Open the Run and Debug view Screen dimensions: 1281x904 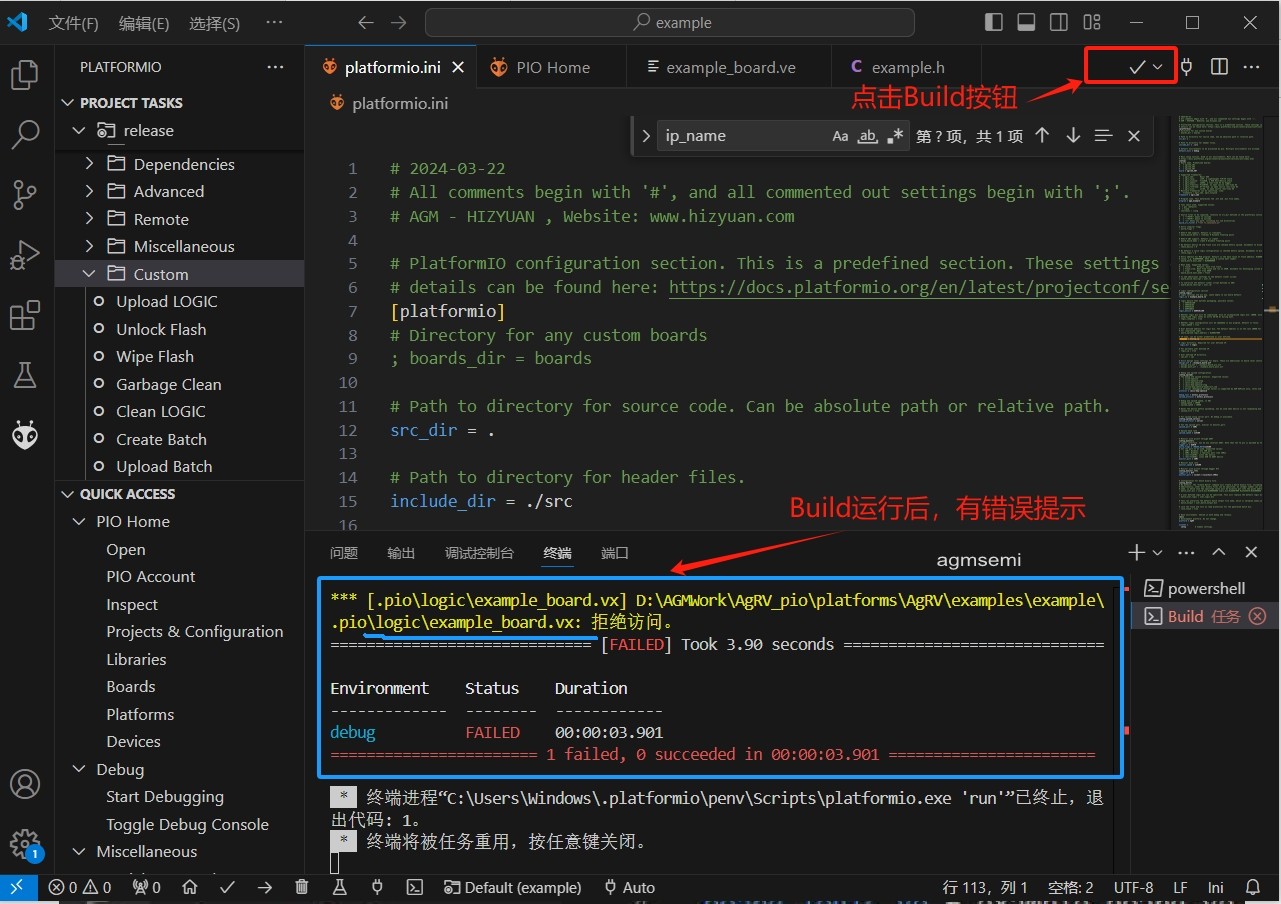pos(25,255)
